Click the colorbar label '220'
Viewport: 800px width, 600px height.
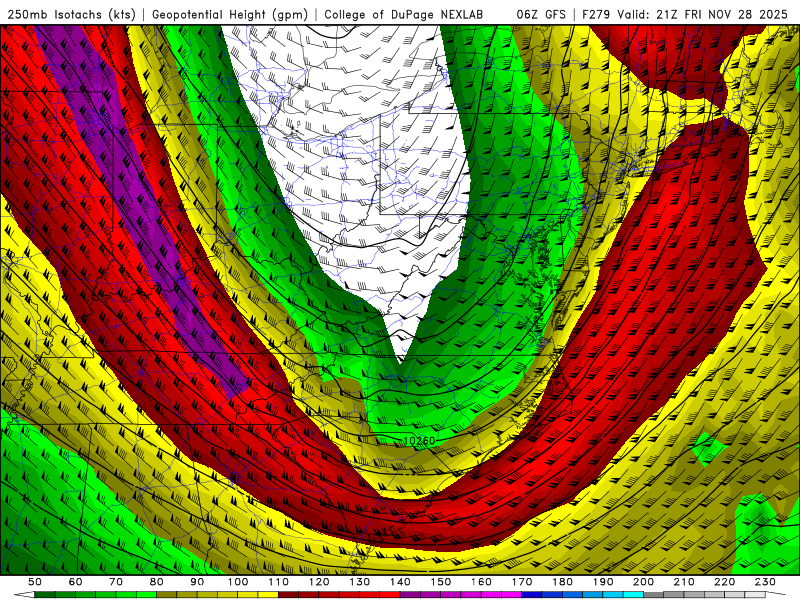click(x=724, y=582)
